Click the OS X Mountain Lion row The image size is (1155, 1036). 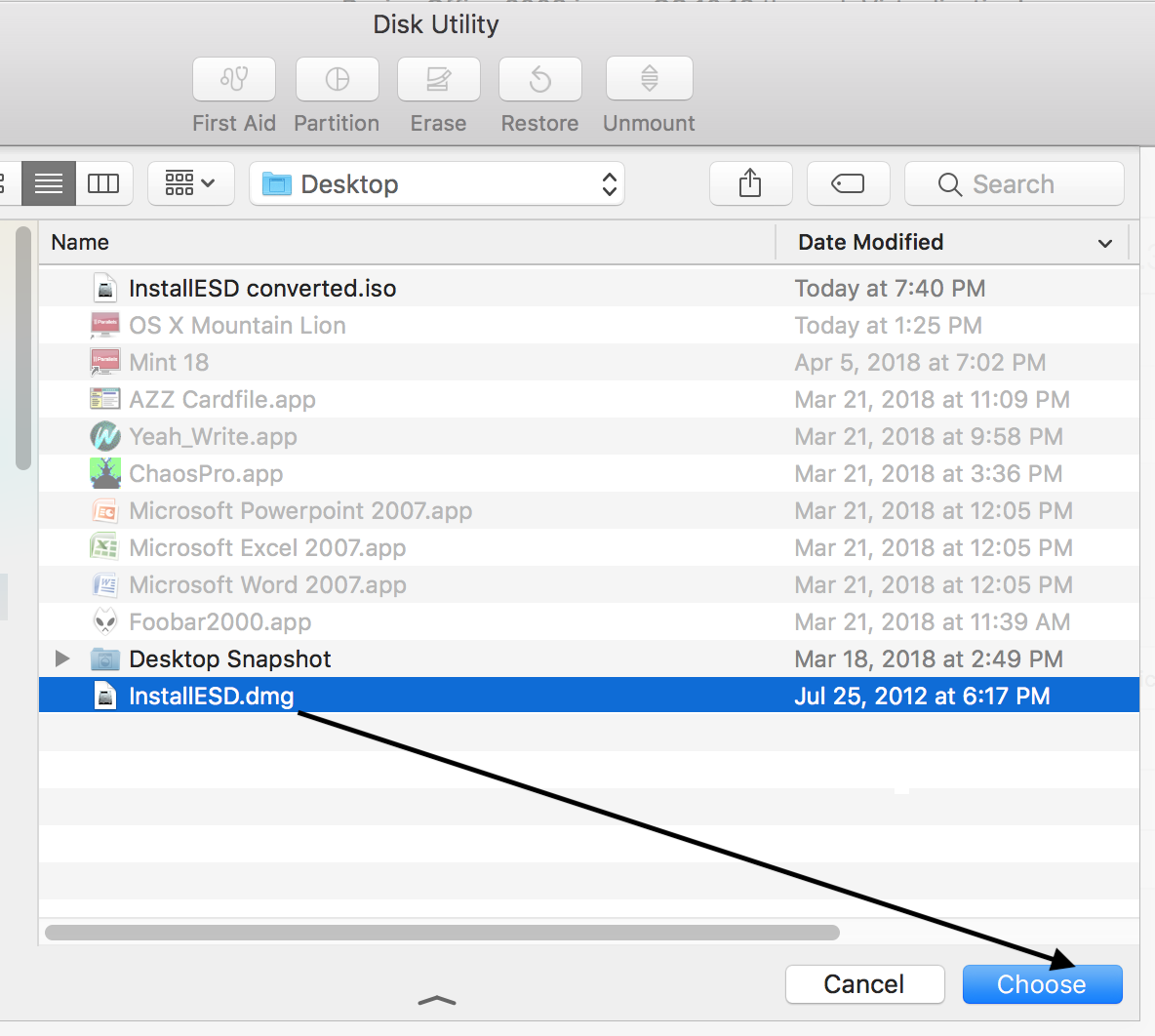(x=589, y=325)
